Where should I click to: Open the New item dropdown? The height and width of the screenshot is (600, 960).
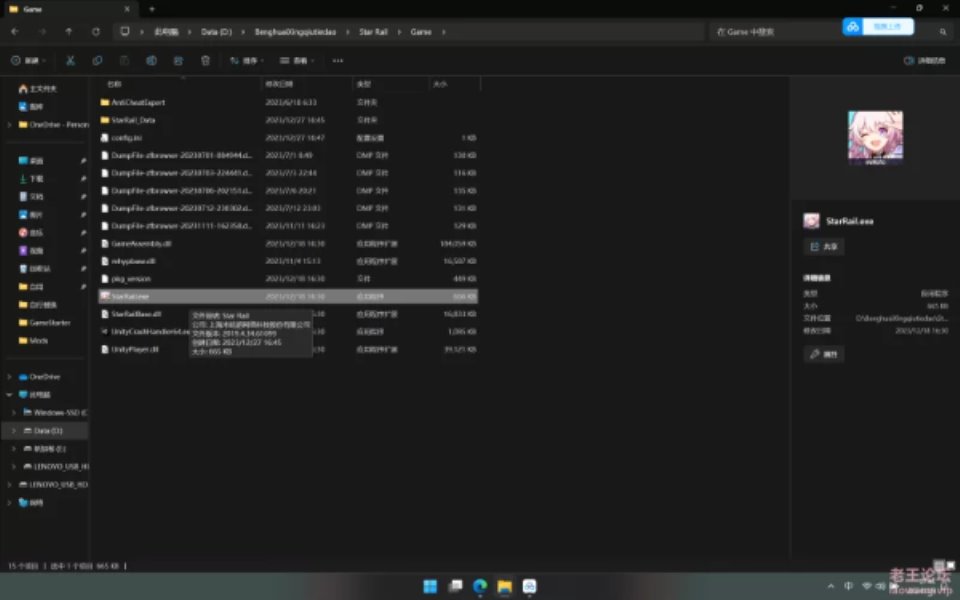[28, 61]
